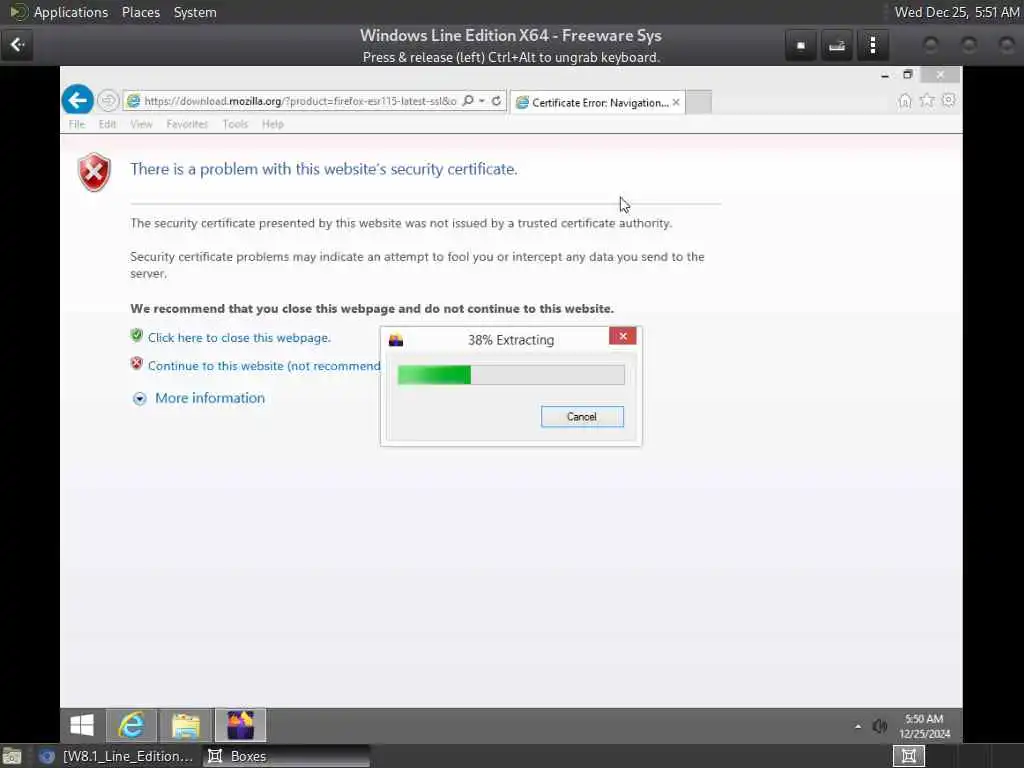Open the address bar dropdown arrow

482,101
